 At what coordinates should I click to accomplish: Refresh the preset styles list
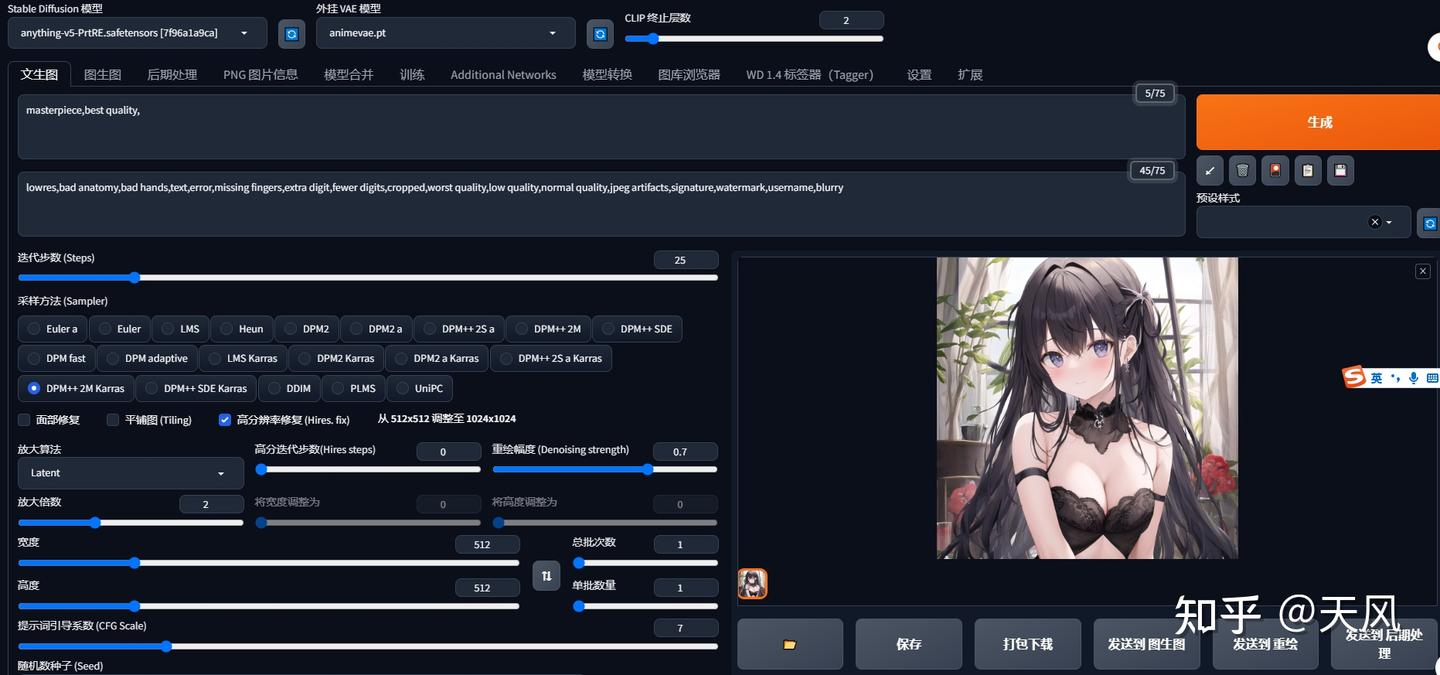(x=1430, y=223)
